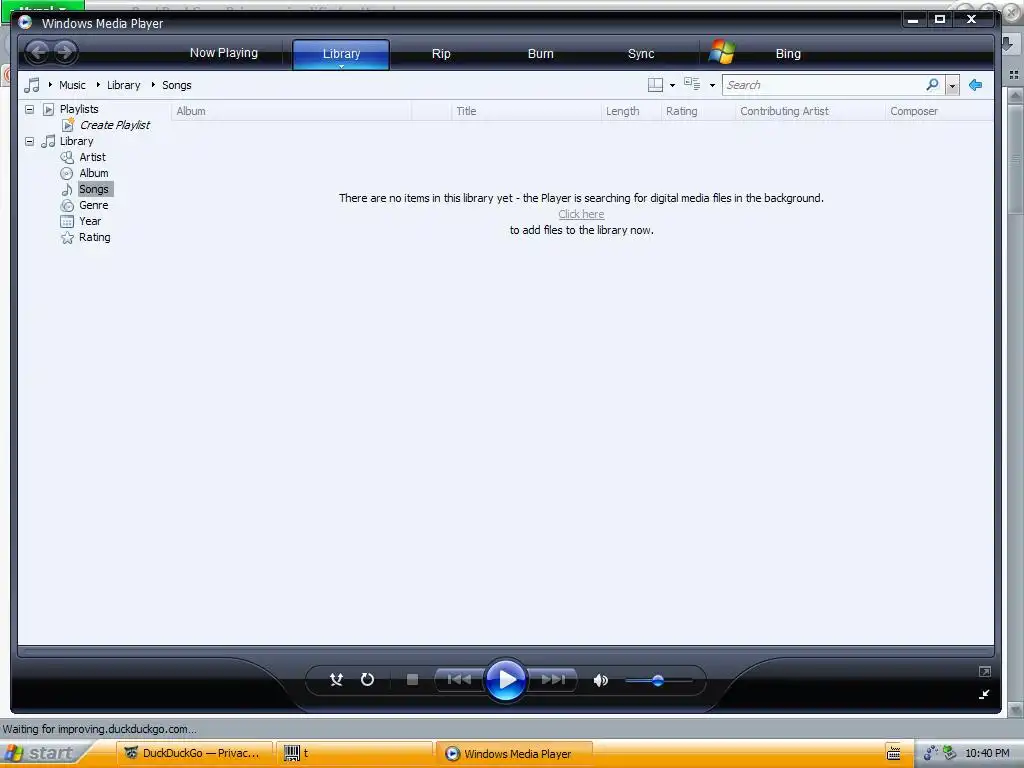Click the keyboard icon in taskbar
Screen dimensions: 1024x768
894,753
